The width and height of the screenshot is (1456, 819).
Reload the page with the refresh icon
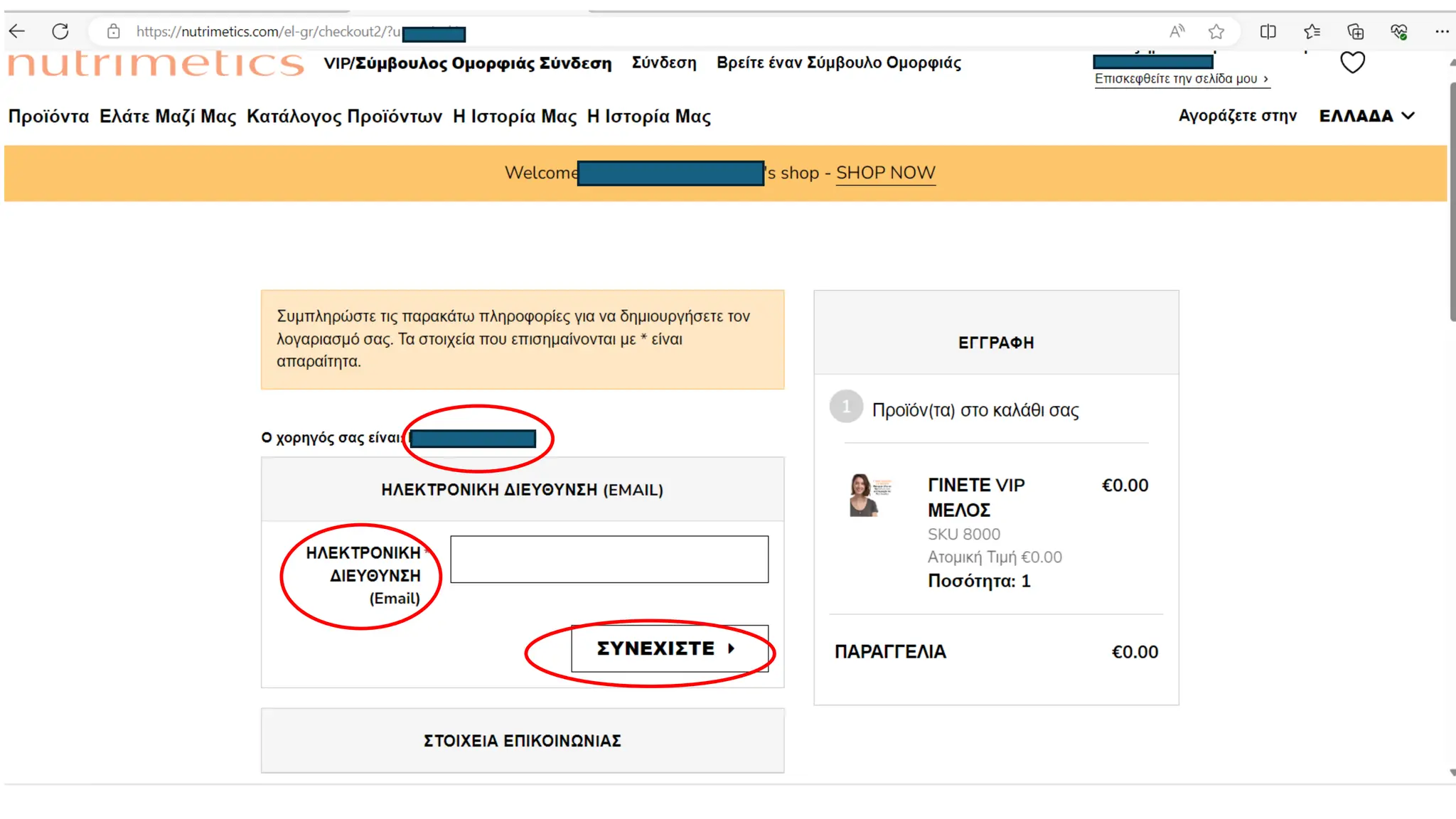(60, 31)
